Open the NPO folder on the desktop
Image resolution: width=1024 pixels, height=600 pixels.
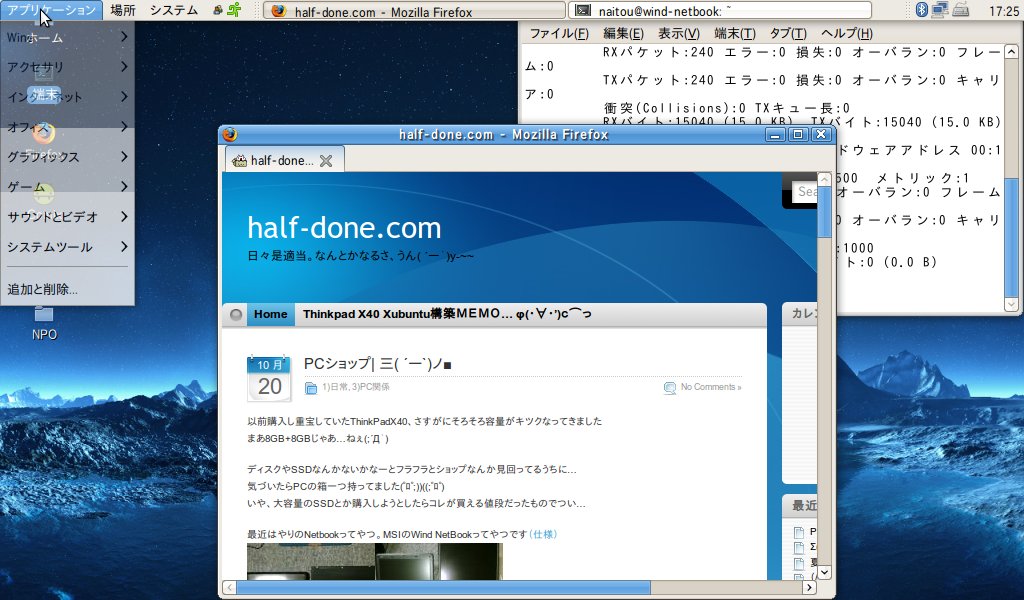tap(44, 323)
